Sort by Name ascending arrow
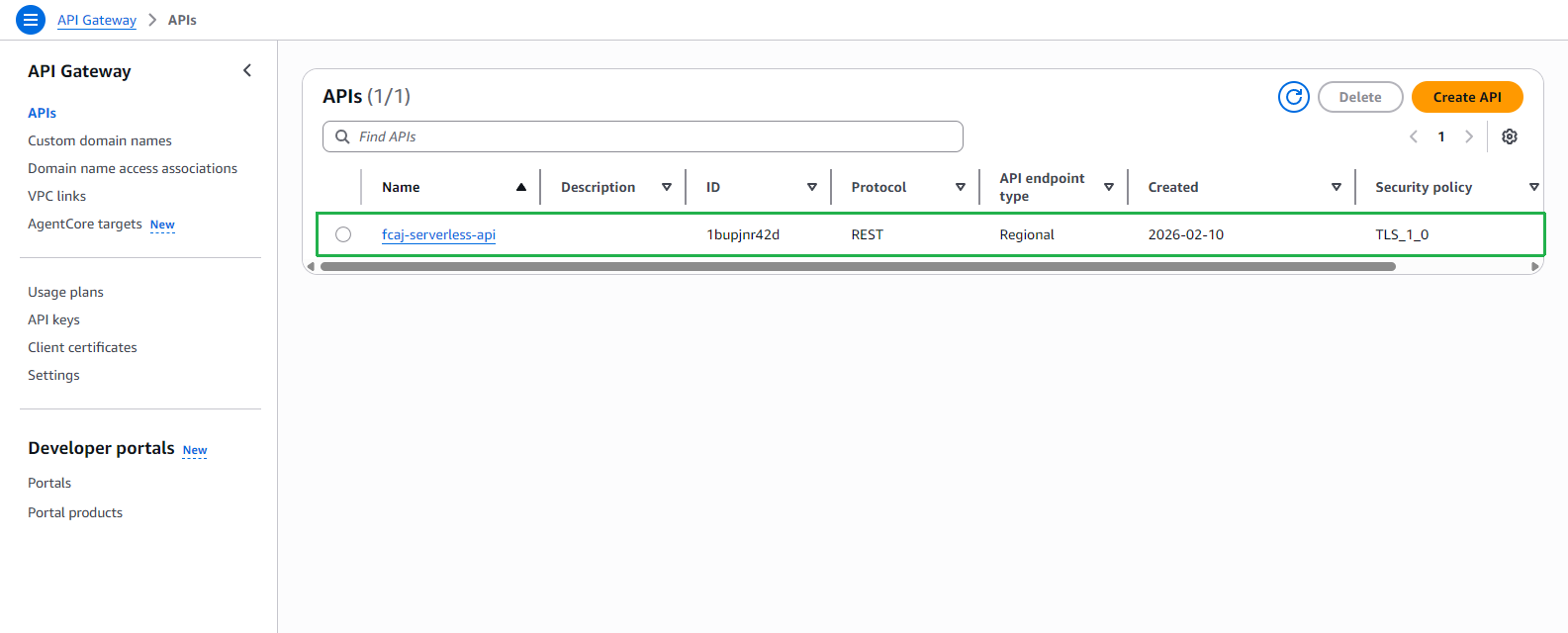The width and height of the screenshot is (1568, 633). 521,187
